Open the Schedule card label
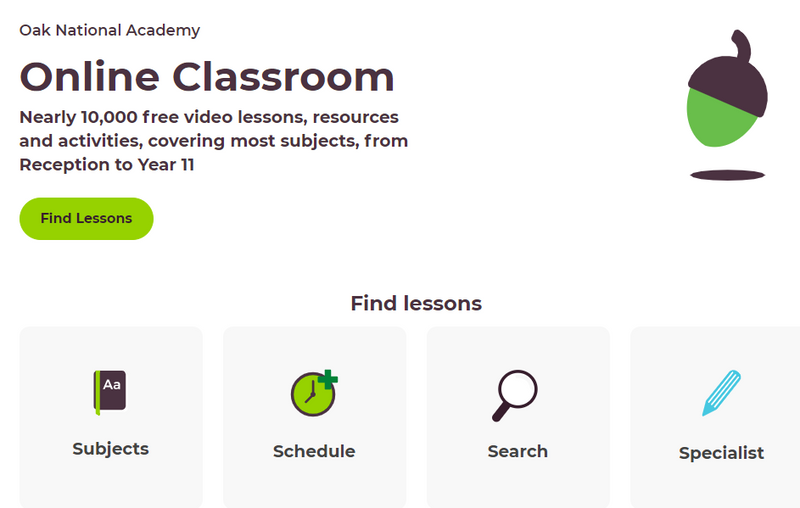The image size is (800, 508). (314, 452)
